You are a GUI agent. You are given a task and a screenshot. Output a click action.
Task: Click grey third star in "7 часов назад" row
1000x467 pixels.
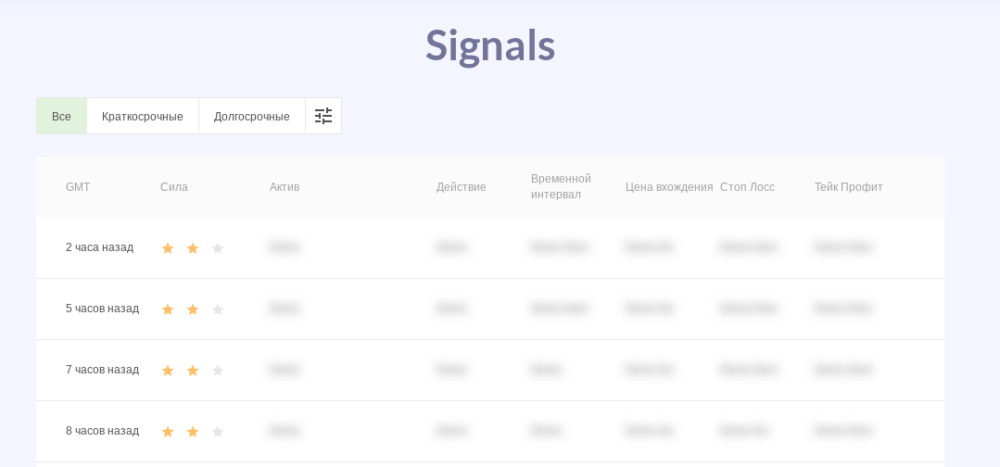point(218,370)
